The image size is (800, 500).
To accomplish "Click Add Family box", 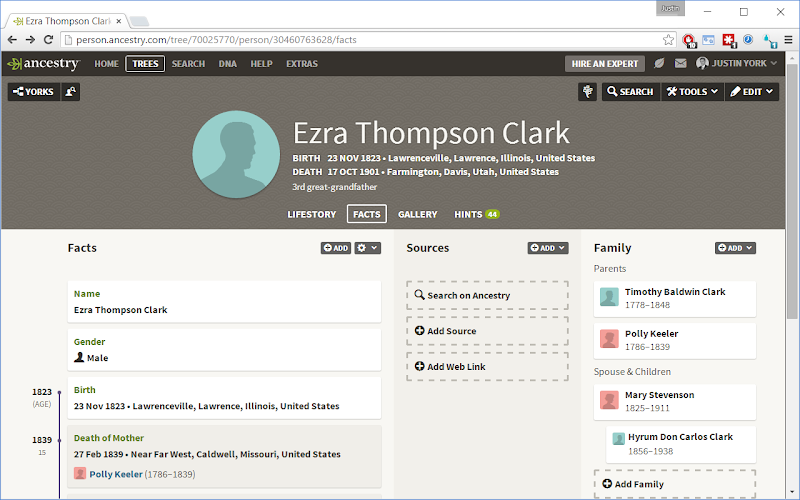I will tap(674, 484).
